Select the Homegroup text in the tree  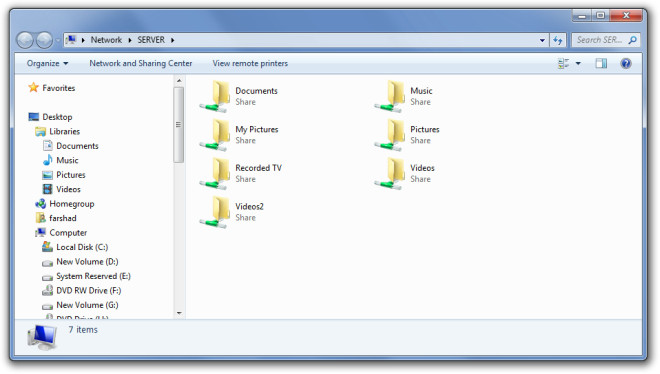point(72,204)
